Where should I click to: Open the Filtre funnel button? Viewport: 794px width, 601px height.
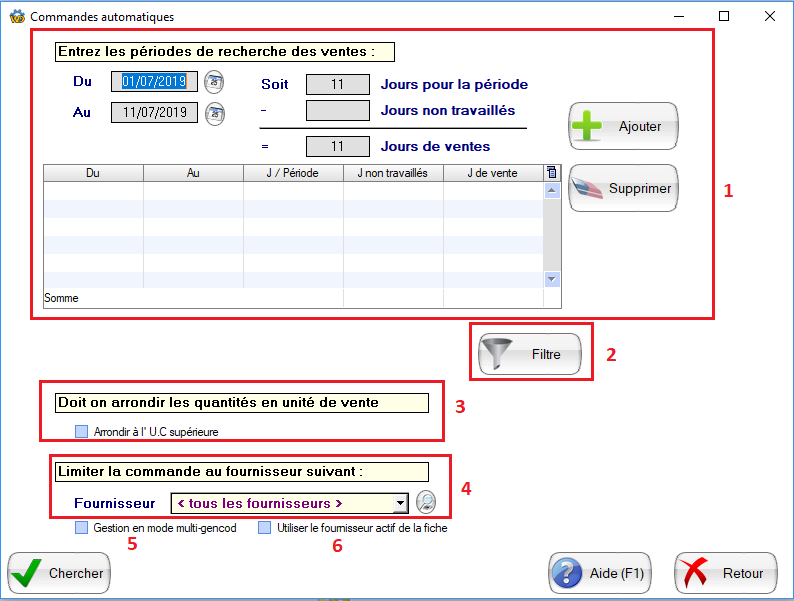click(x=530, y=354)
